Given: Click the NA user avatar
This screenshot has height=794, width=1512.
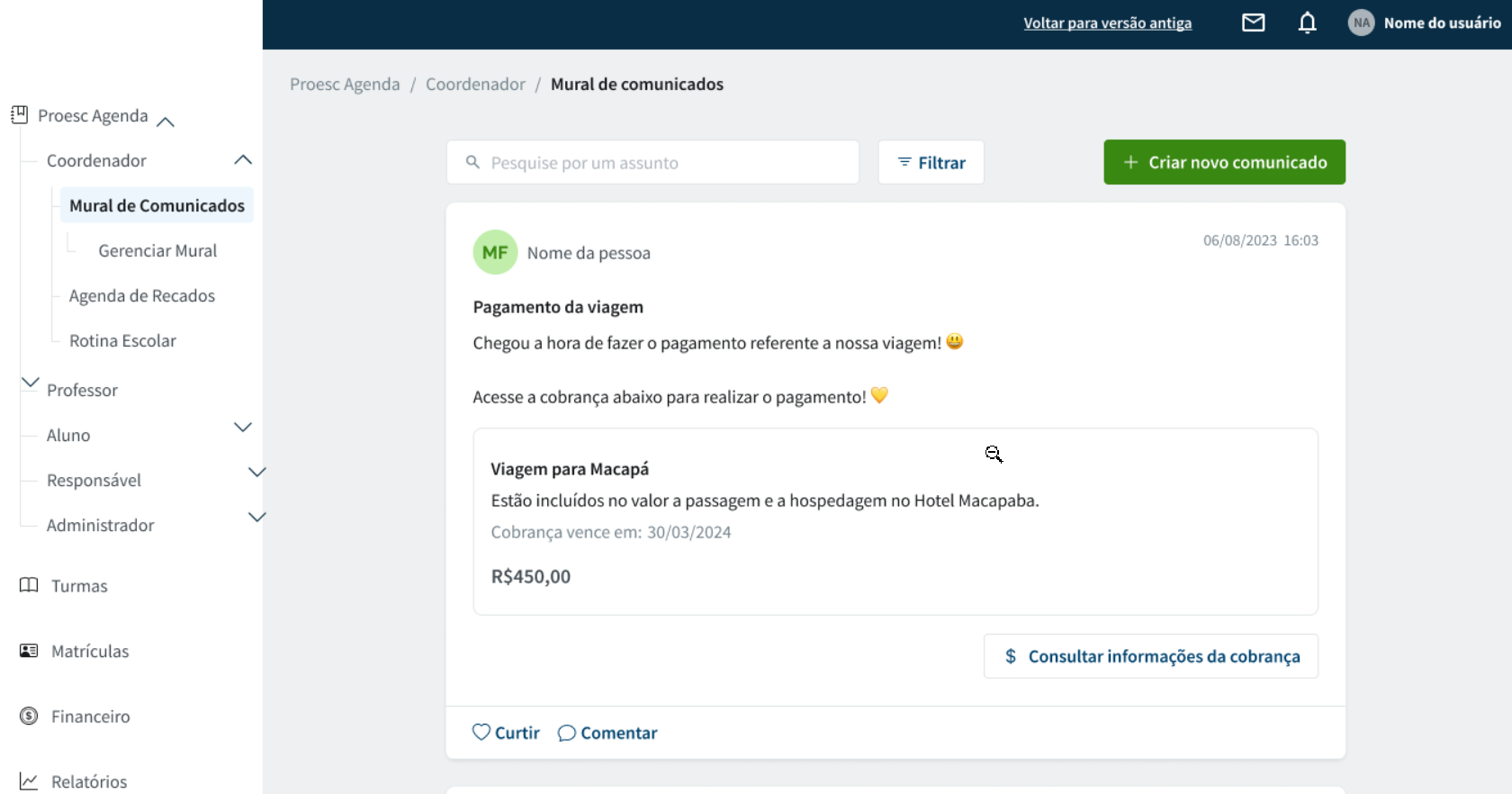Looking at the screenshot, I should pyautogui.click(x=1361, y=23).
